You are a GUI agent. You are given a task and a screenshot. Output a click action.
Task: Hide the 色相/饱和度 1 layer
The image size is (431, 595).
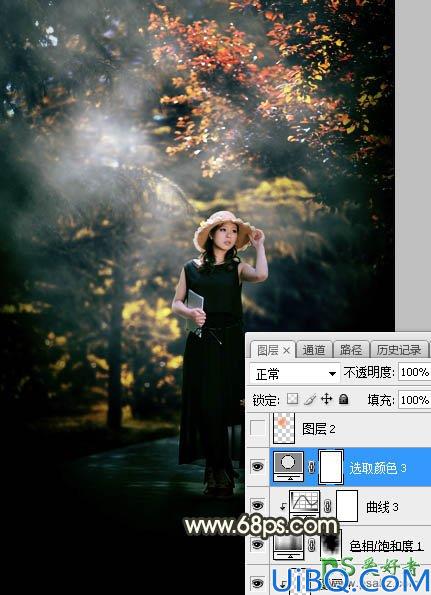pyautogui.click(x=258, y=545)
